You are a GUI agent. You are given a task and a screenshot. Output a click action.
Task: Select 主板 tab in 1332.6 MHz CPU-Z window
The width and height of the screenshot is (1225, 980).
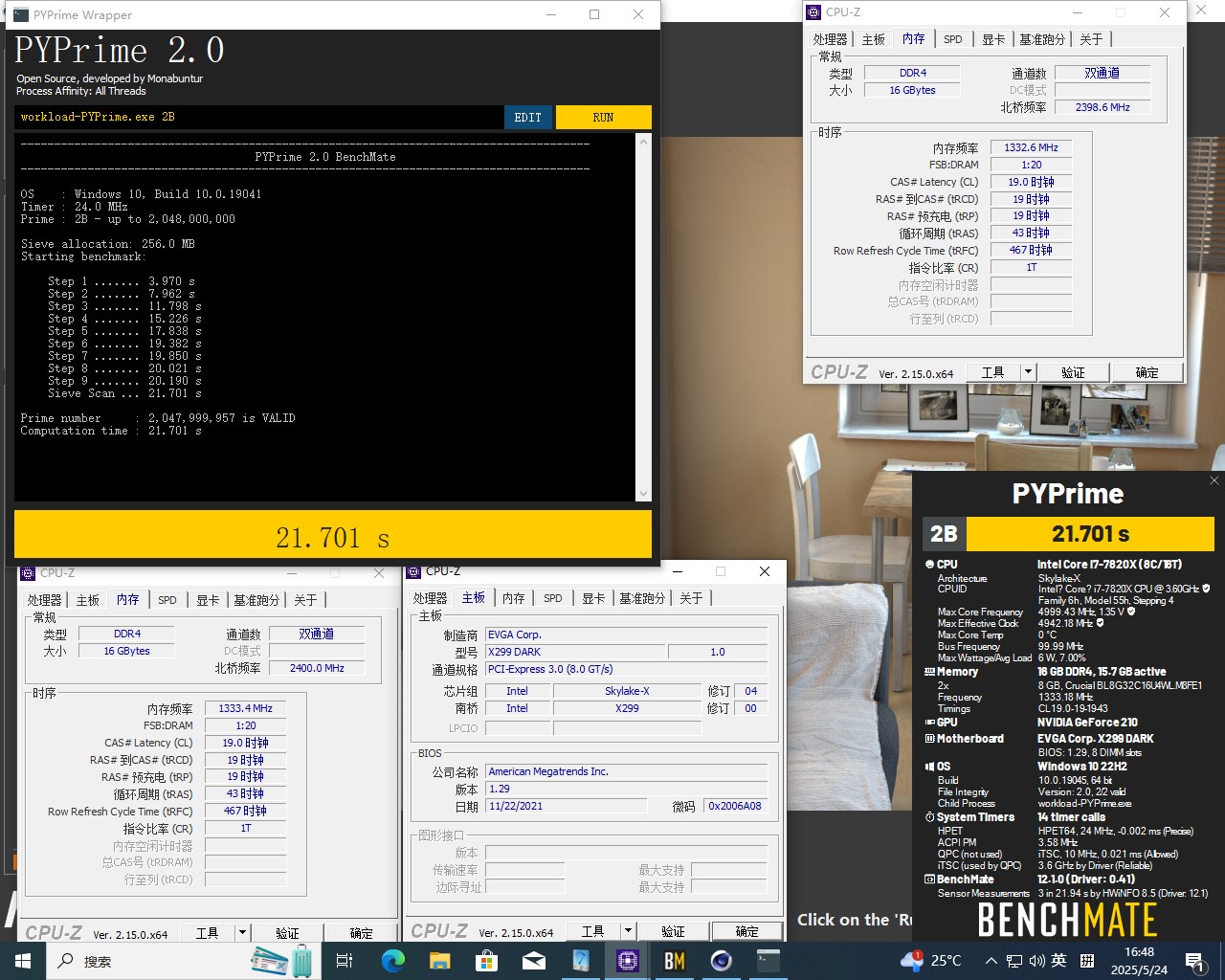click(873, 39)
